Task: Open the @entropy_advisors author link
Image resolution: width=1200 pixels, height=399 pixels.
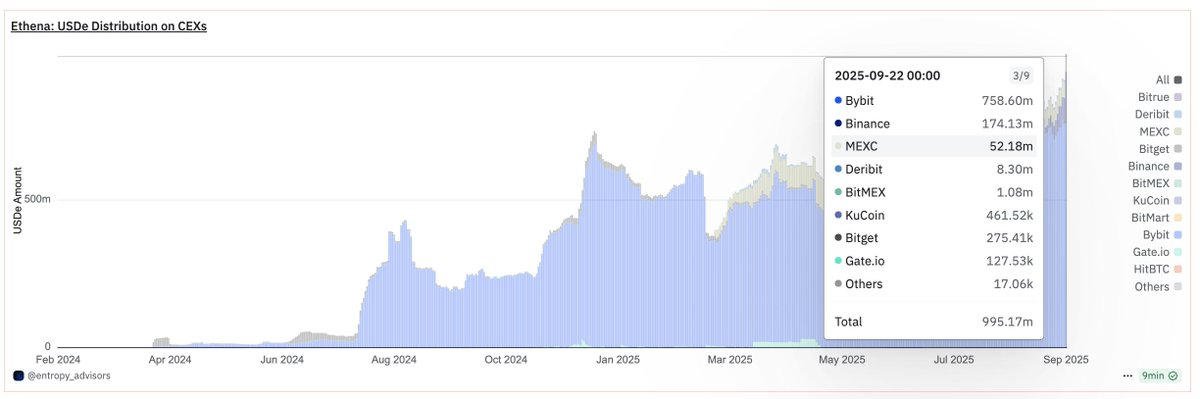Action: [69, 376]
